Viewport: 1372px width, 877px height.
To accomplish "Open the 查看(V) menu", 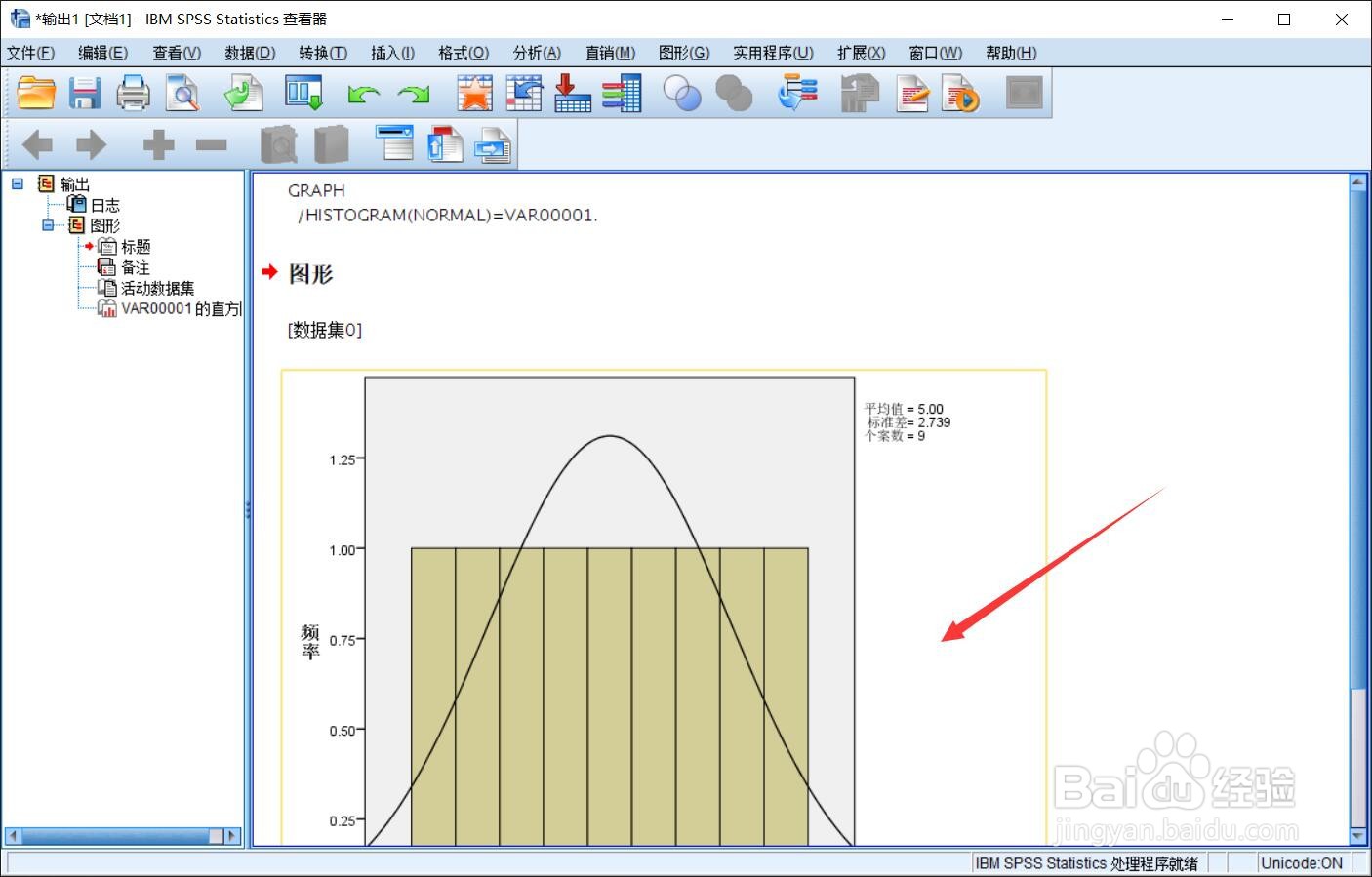I will pos(177,53).
